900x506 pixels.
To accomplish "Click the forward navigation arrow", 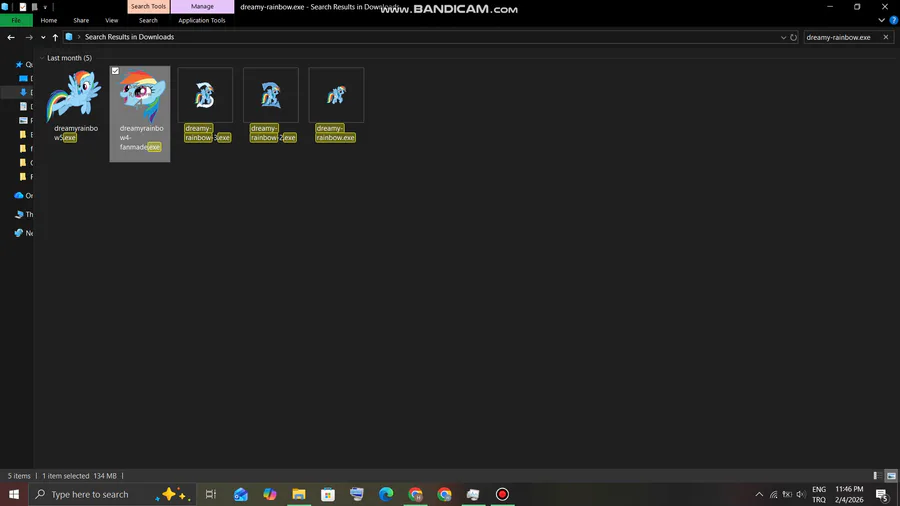I will click(29, 37).
